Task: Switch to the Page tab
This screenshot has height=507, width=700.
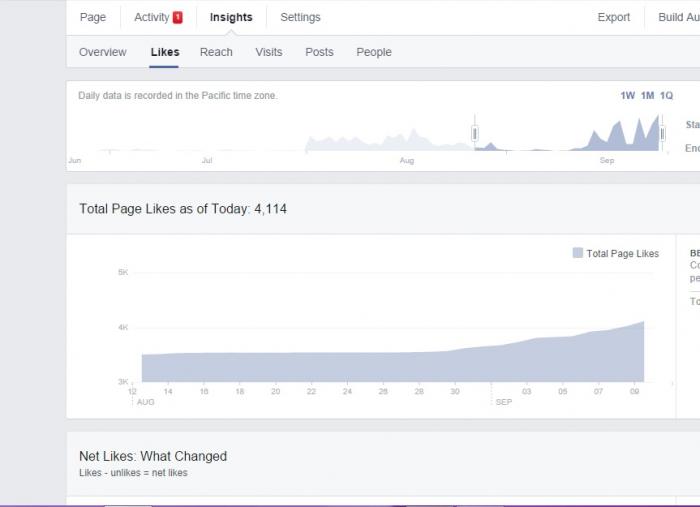Action: coord(93,17)
